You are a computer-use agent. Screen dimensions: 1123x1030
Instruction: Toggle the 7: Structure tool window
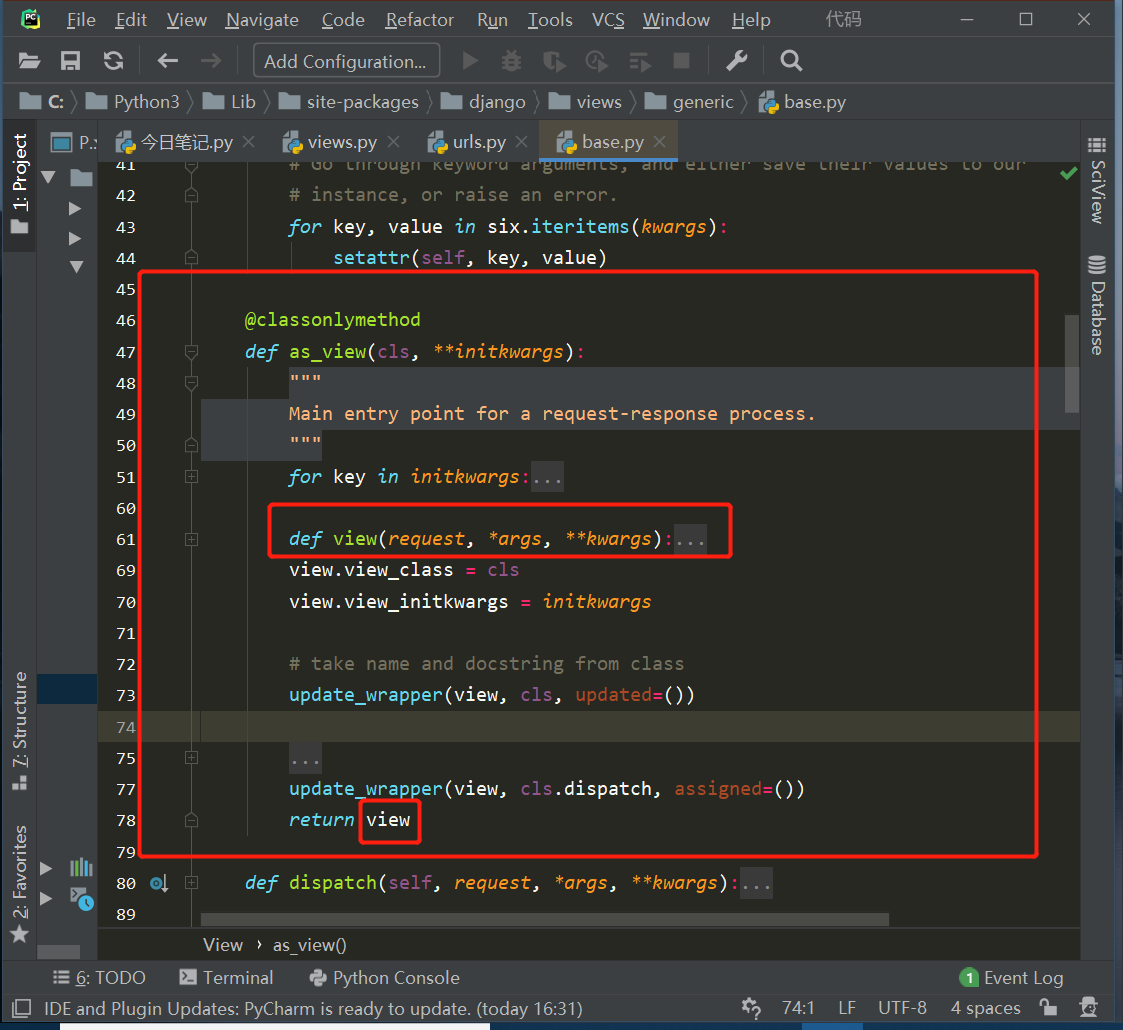coord(19,731)
